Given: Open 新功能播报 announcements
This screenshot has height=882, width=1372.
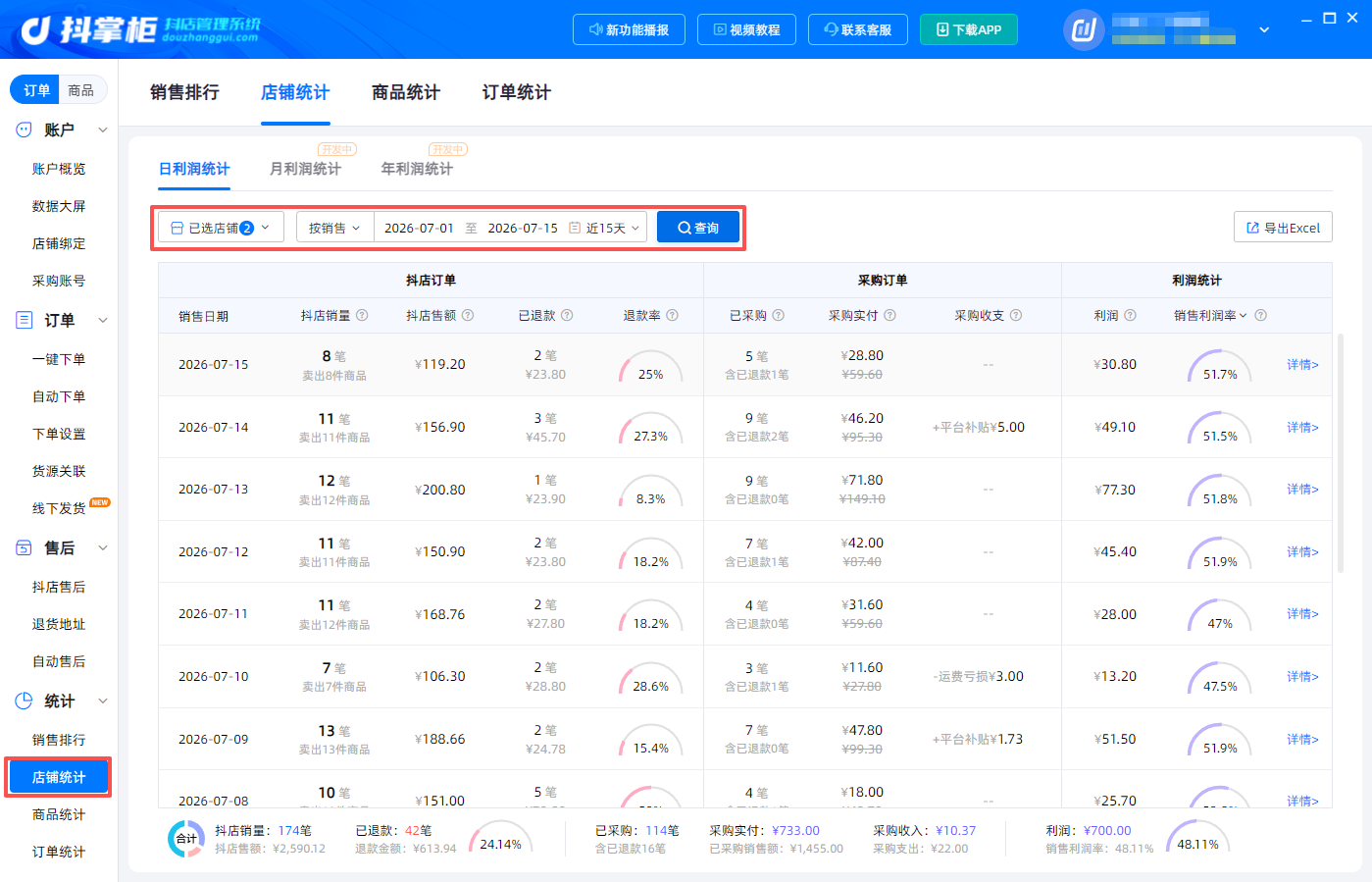Looking at the screenshot, I should pos(629,29).
